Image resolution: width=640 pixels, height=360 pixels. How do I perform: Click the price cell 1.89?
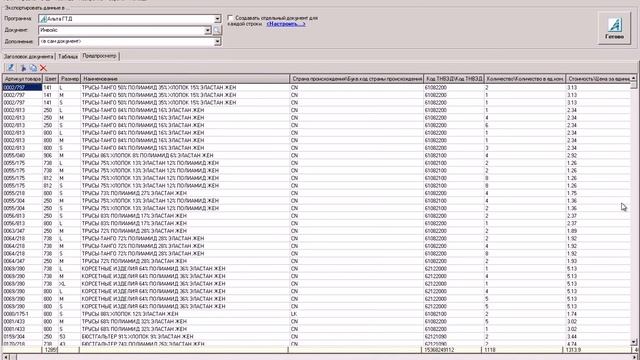coord(598,231)
